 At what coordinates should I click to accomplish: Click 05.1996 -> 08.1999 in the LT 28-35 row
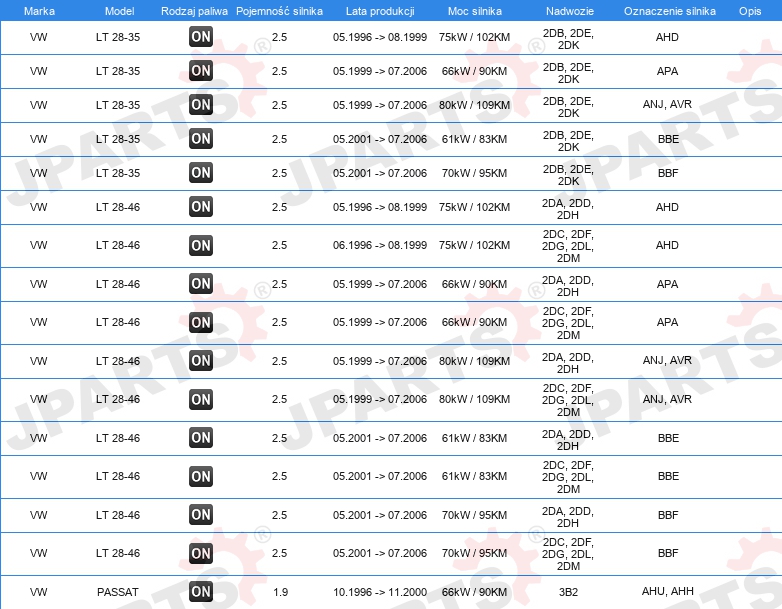(x=380, y=37)
